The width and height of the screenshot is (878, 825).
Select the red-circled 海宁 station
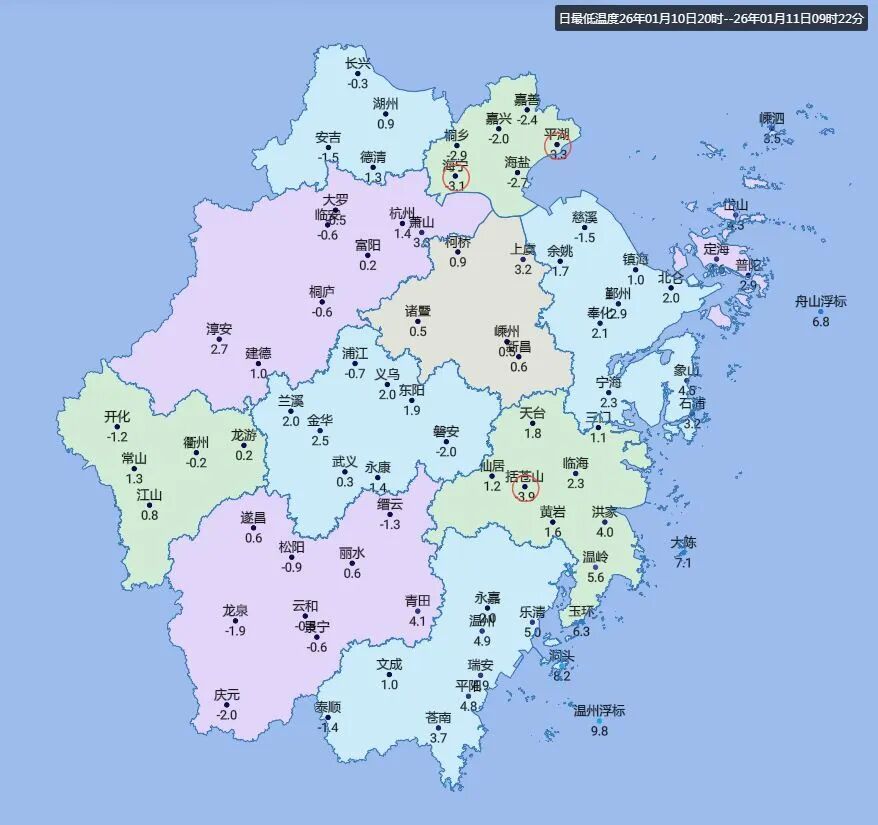455,174
